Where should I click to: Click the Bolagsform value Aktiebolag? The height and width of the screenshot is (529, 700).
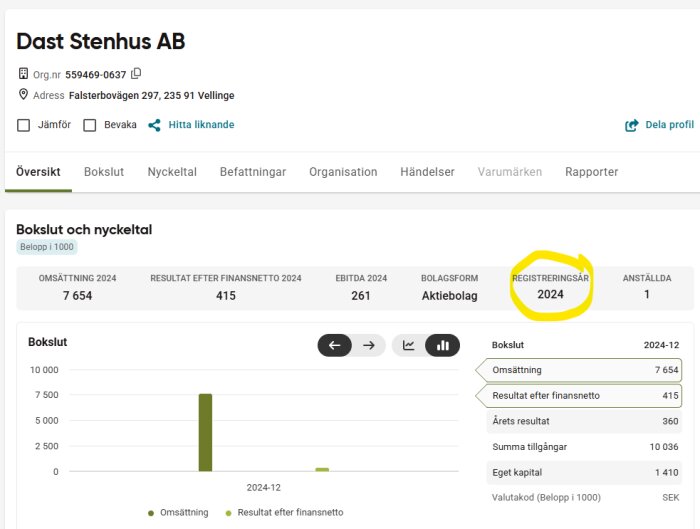click(x=450, y=296)
